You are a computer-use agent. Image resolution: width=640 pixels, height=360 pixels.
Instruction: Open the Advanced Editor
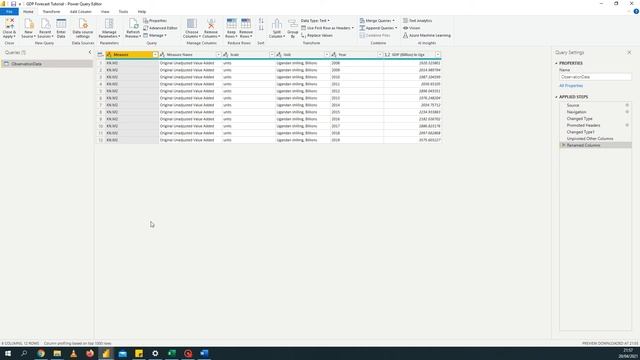click(x=160, y=28)
